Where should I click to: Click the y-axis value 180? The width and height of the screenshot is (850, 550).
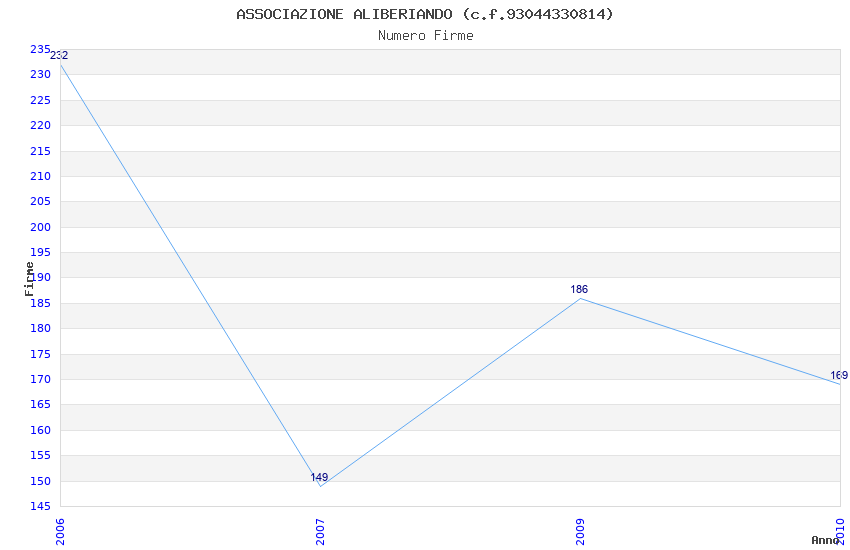pyautogui.click(x=40, y=328)
